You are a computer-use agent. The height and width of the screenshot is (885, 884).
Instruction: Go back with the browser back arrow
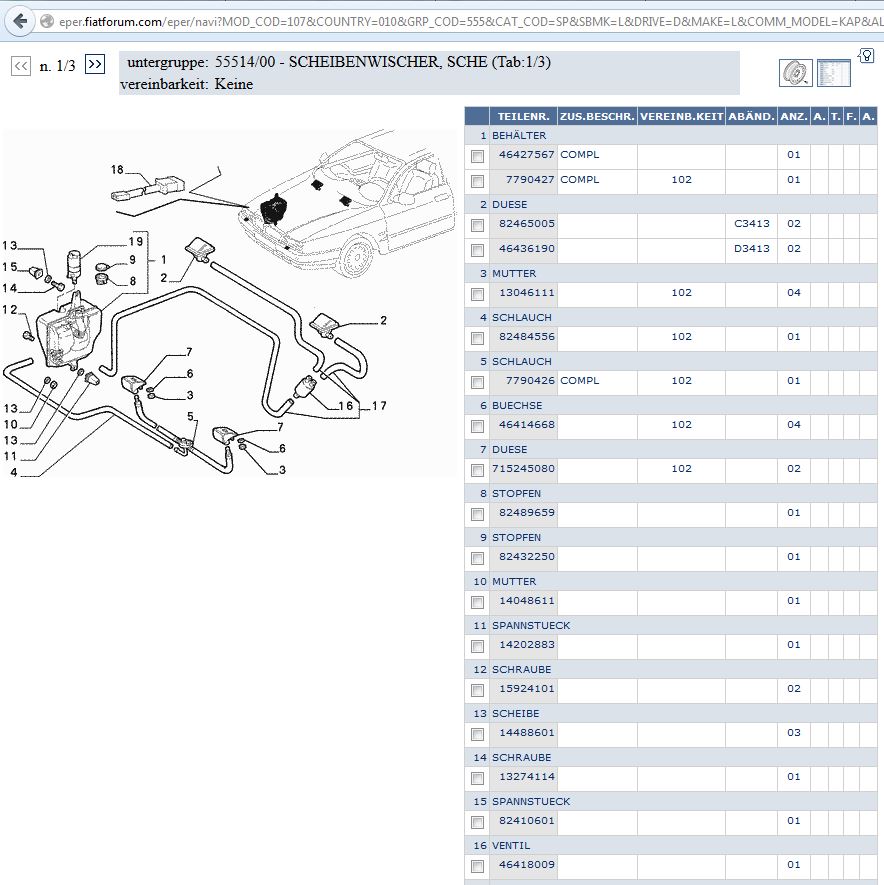click(x=20, y=21)
